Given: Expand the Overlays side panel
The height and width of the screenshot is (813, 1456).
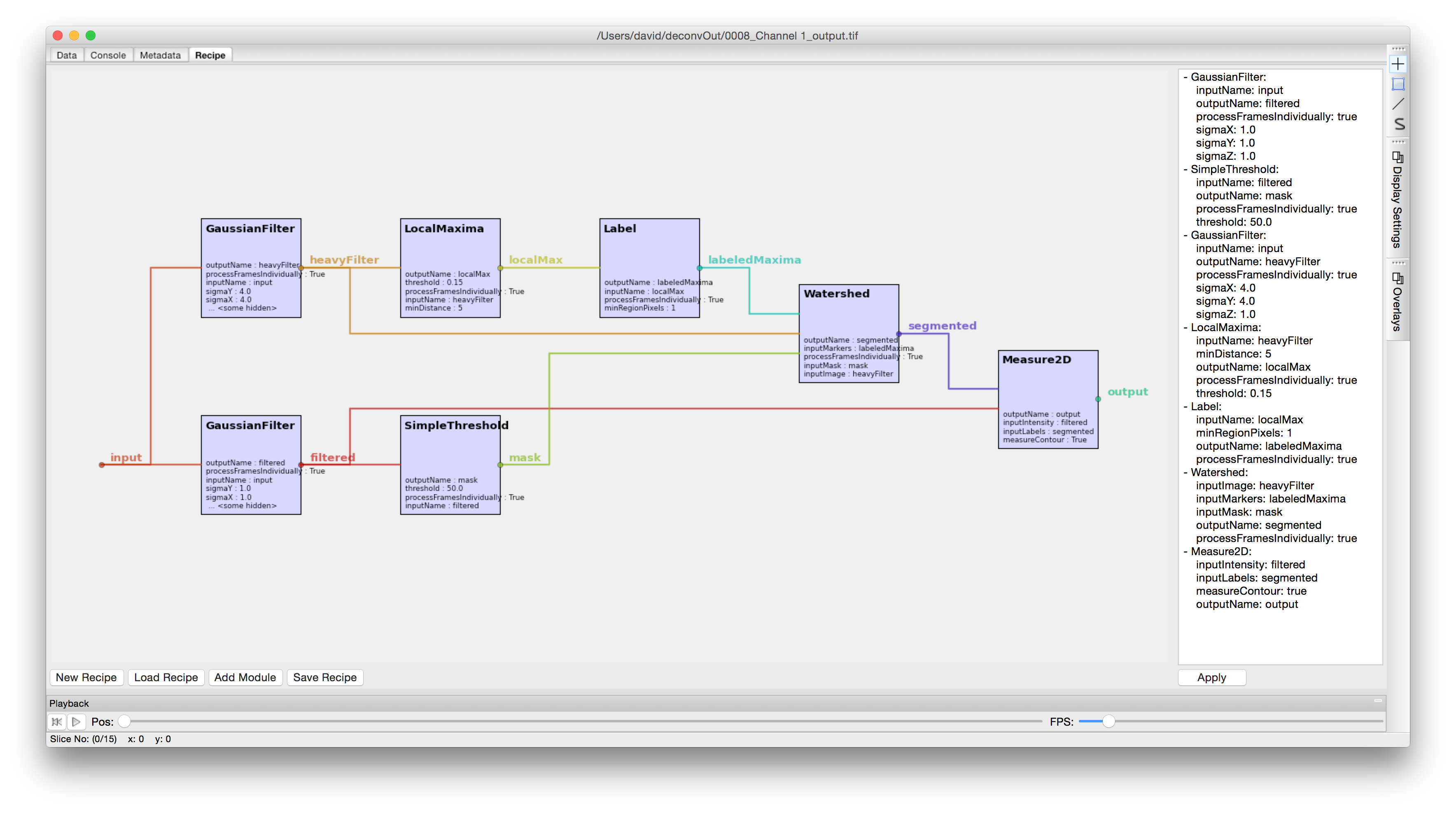Looking at the screenshot, I should tap(1397, 302).
